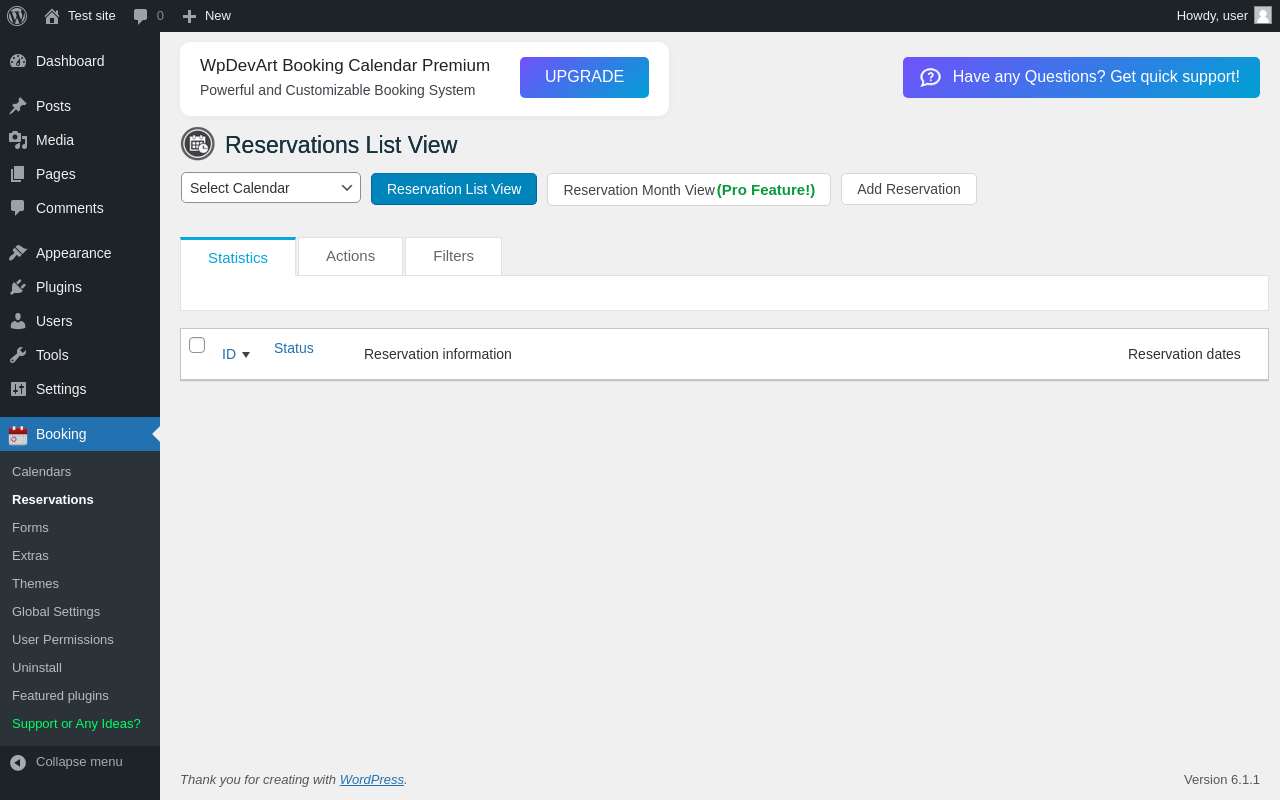Open User Permissions submenu item
This screenshot has height=800, width=1280.
pyautogui.click(x=63, y=639)
